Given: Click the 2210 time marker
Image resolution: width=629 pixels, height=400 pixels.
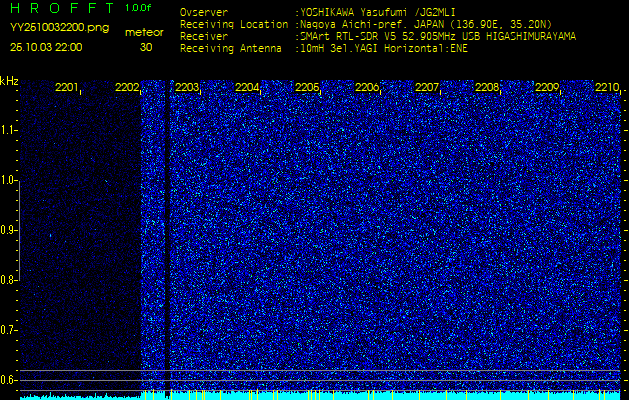Looking at the screenshot, I should coord(607,87).
